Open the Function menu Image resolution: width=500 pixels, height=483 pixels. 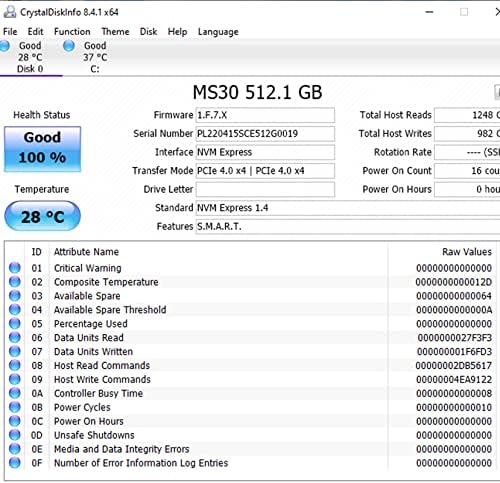click(72, 32)
